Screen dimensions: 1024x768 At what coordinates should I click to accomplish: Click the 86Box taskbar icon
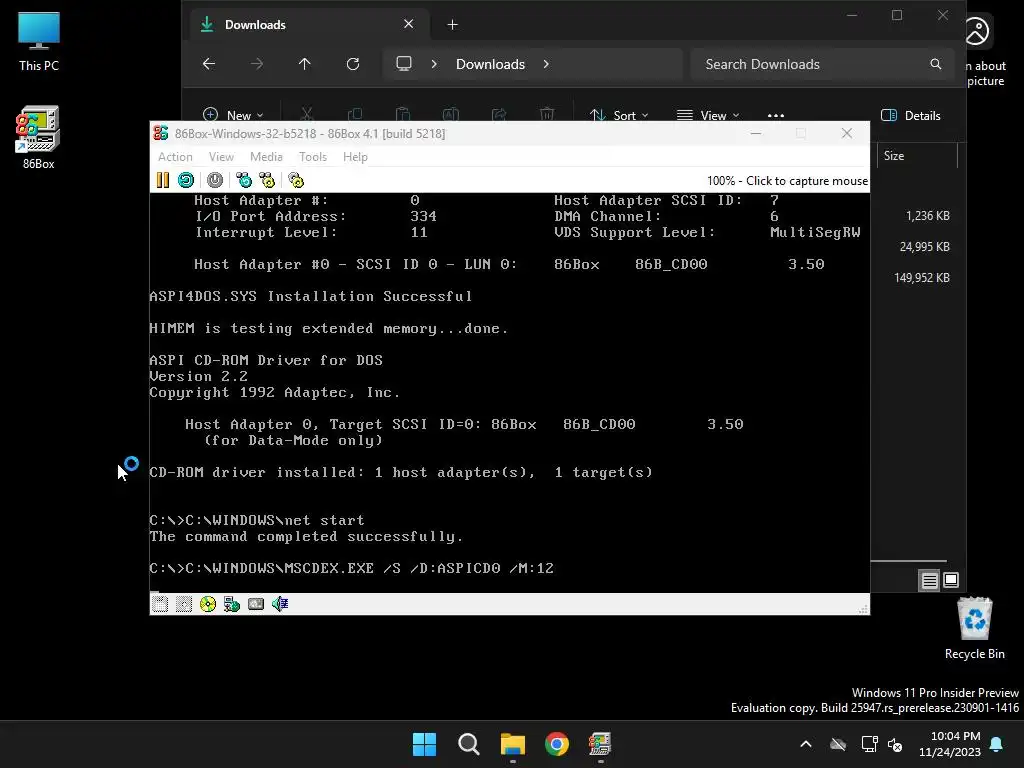point(600,744)
